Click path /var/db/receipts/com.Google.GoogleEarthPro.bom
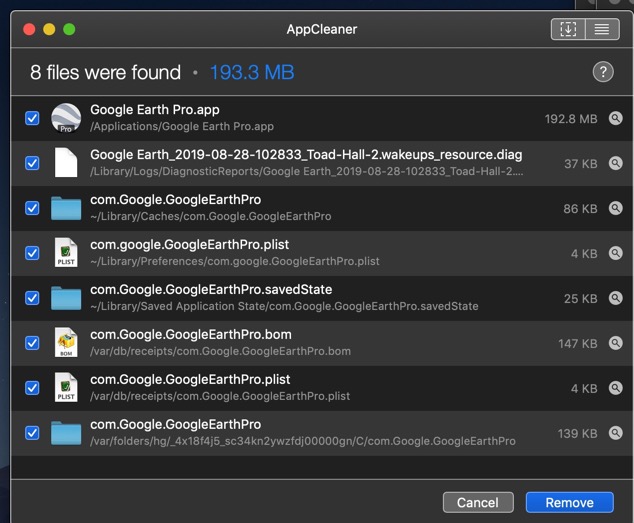 tap(220, 351)
